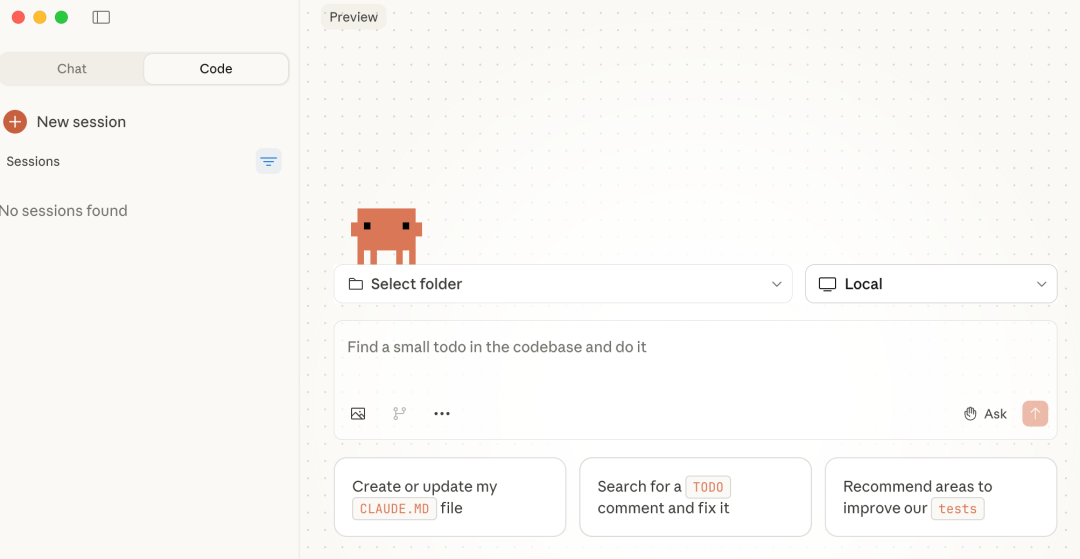Click the chevron on Select folder
Screen dimensions: 1080x559
click(776, 284)
